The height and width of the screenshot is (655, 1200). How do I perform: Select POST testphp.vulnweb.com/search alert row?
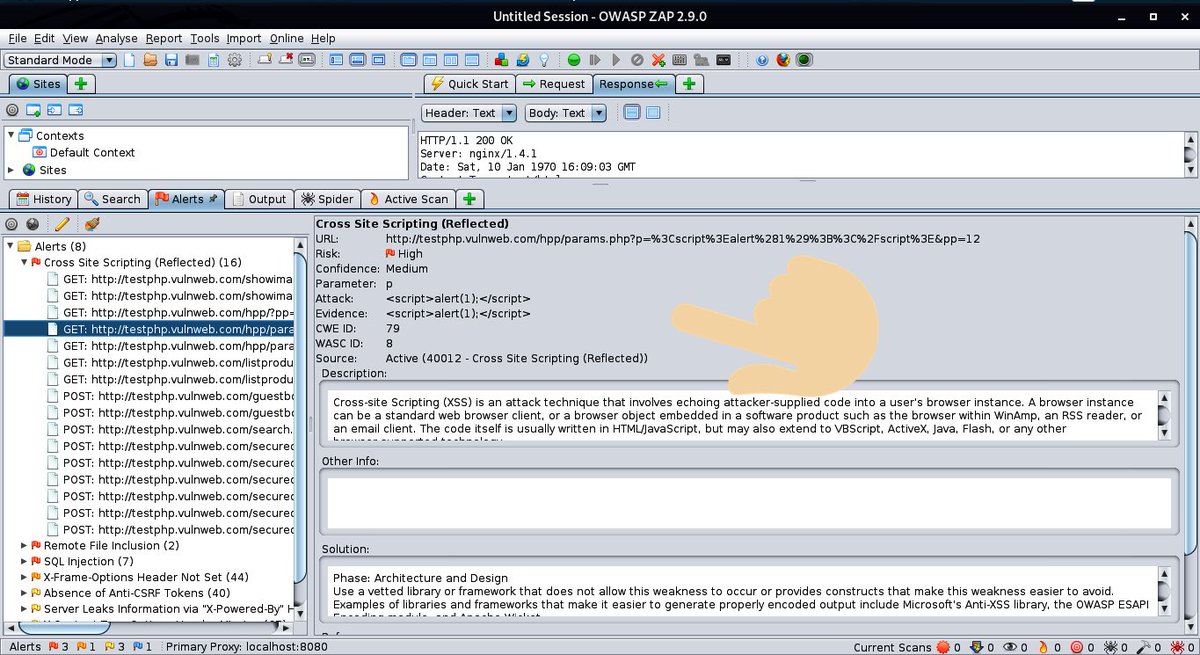[x=170, y=430]
